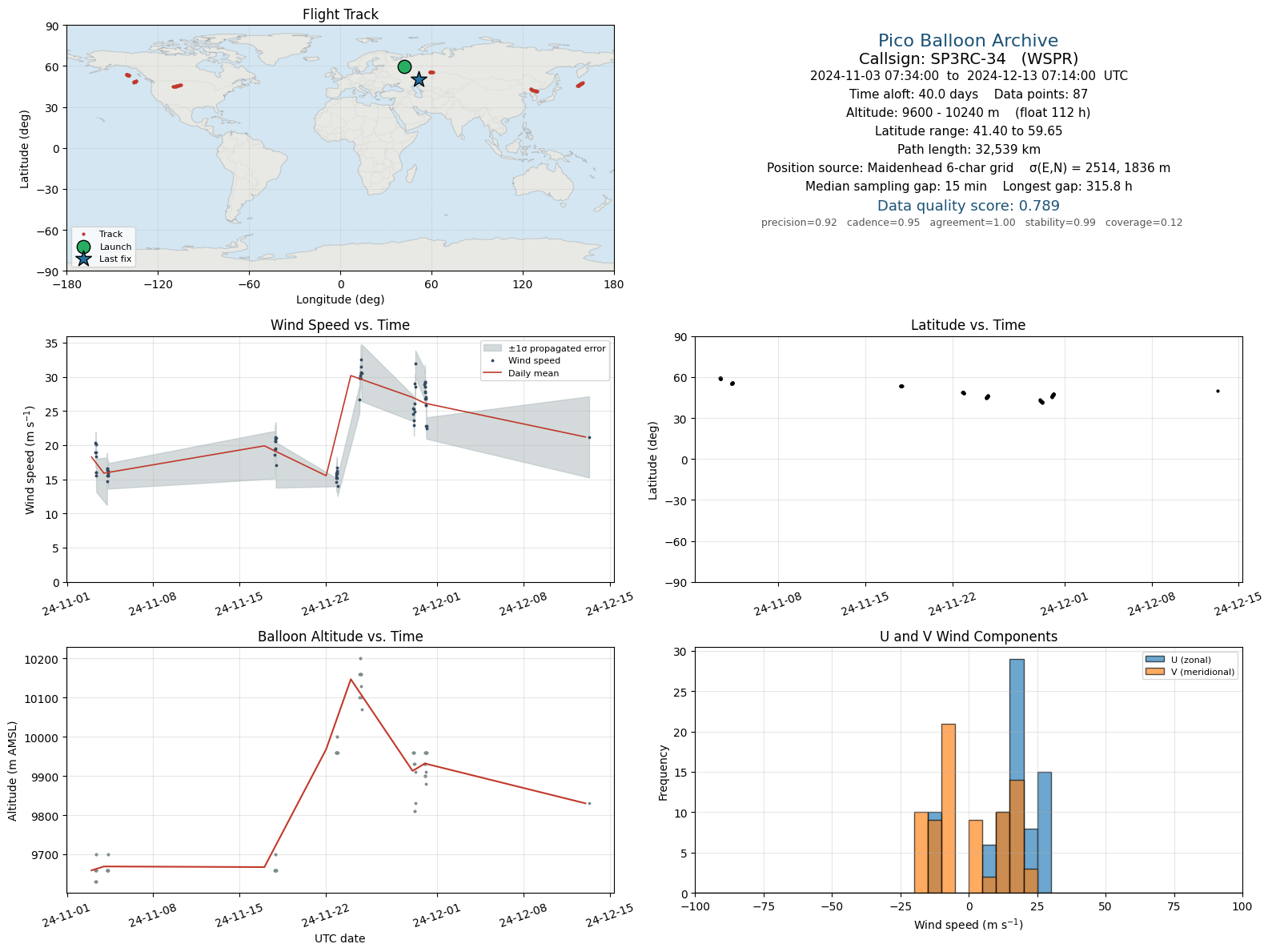Viewport: 1272px width, 952px height.
Task: Click the red Track dot in the map legend
Action: (83, 235)
